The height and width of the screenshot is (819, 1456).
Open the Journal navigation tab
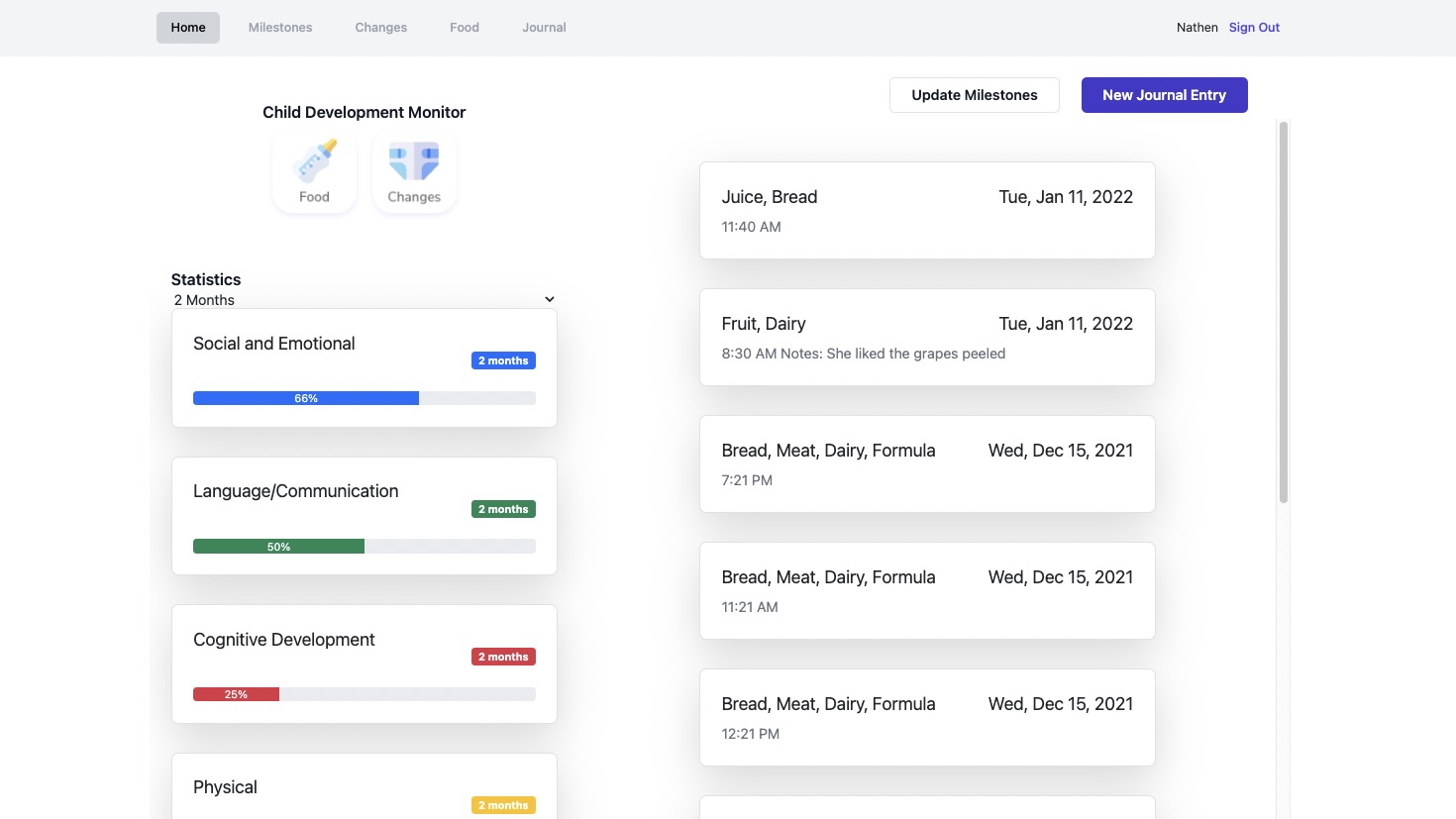pos(544,28)
